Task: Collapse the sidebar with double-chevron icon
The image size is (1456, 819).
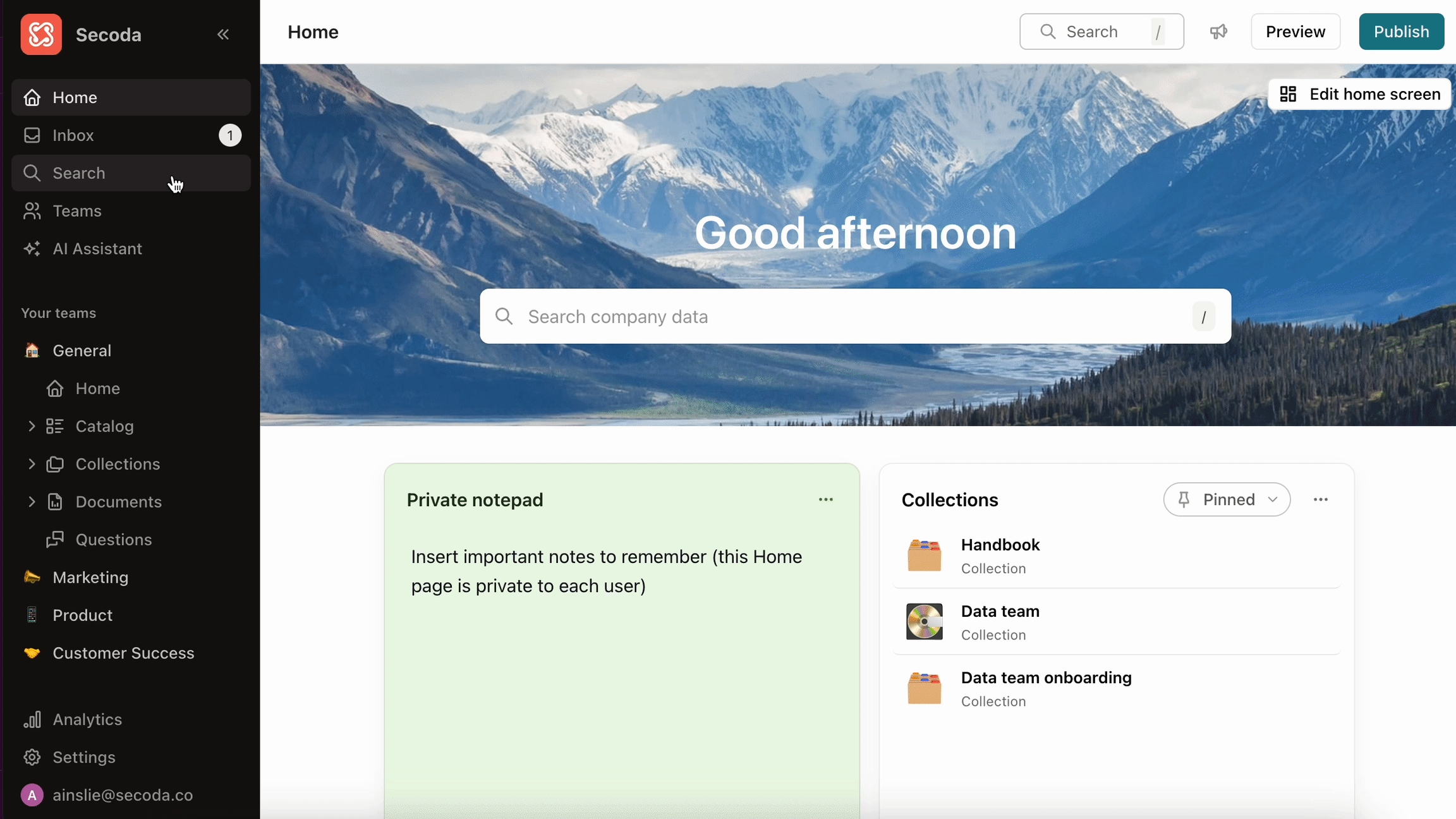Action: [x=223, y=34]
